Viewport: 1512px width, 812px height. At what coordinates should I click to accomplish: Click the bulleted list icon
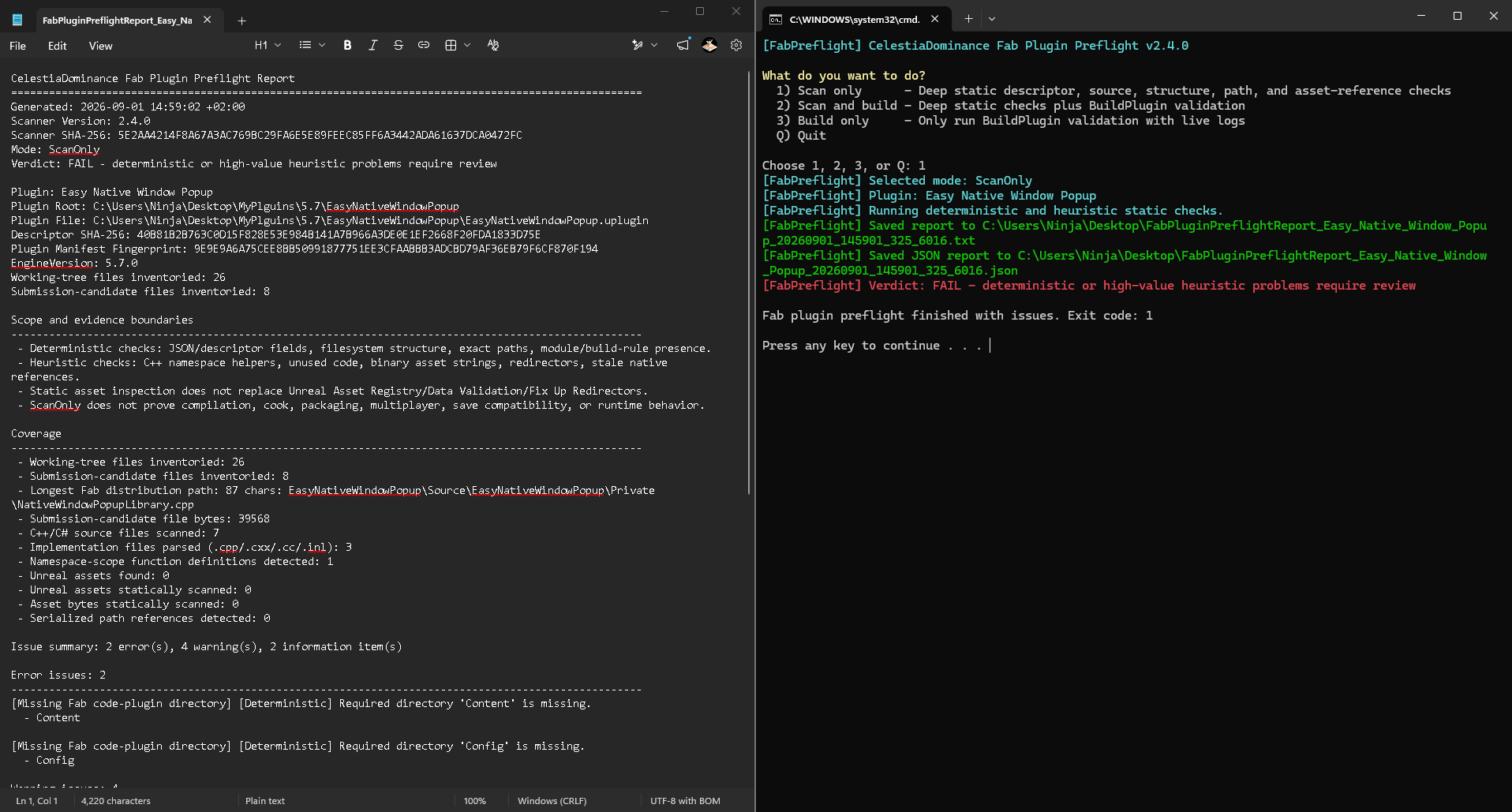coord(305,45)
